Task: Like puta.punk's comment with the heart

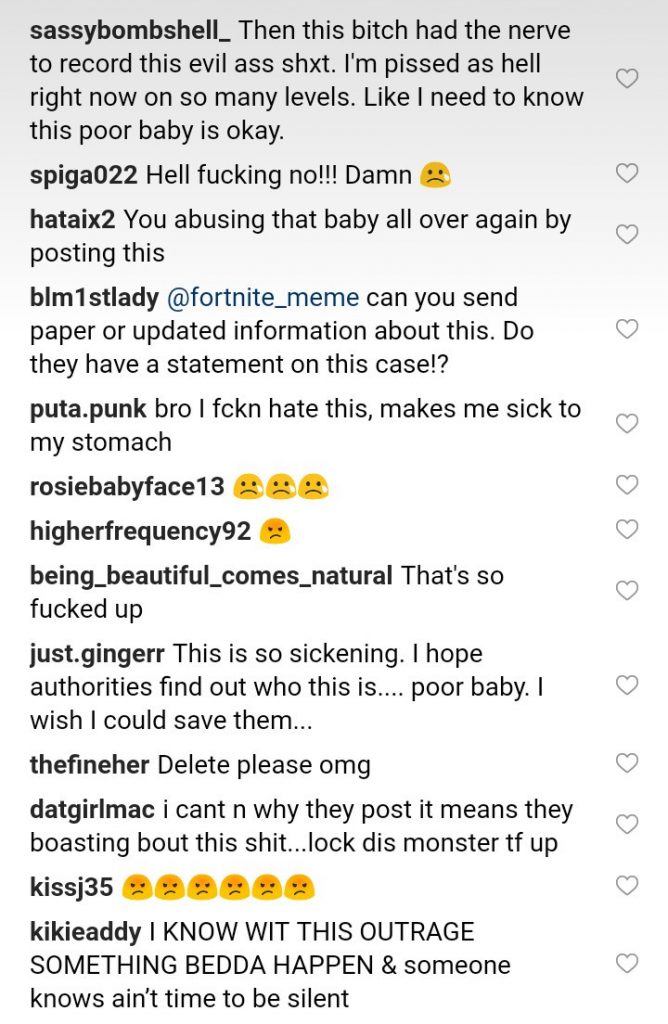Action: 626,424
